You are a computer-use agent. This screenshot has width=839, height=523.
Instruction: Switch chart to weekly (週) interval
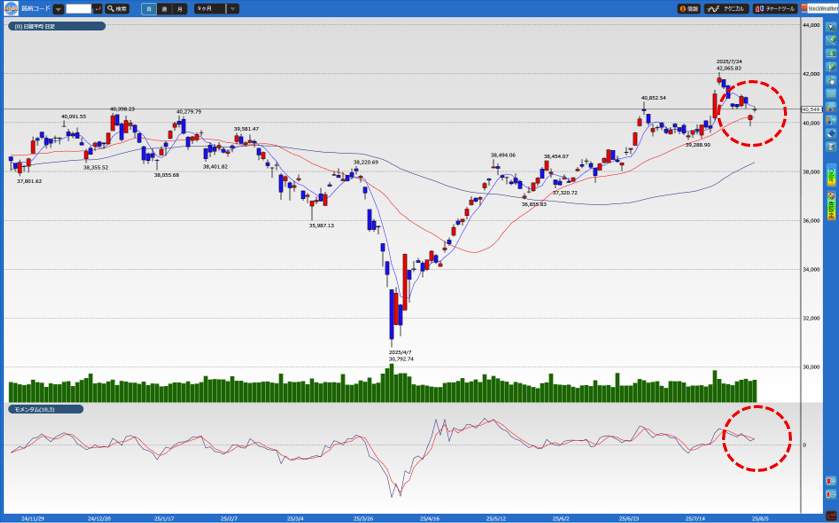(x=164, y=9)
